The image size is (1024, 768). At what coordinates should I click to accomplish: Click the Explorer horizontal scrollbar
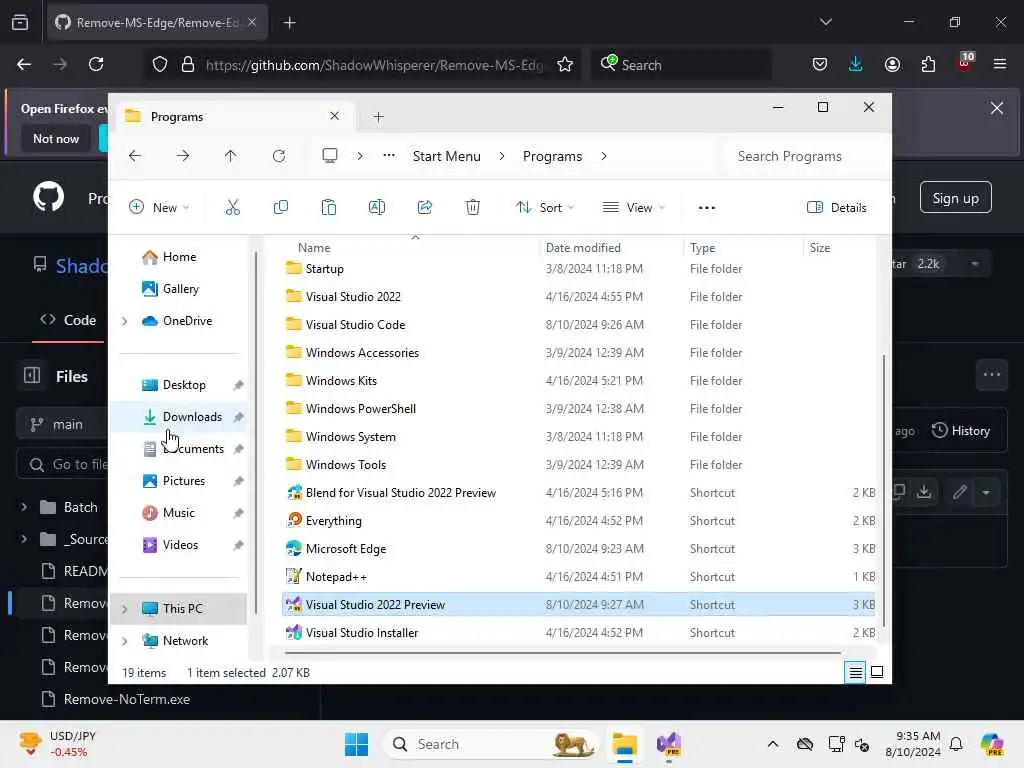click(563, 652)
